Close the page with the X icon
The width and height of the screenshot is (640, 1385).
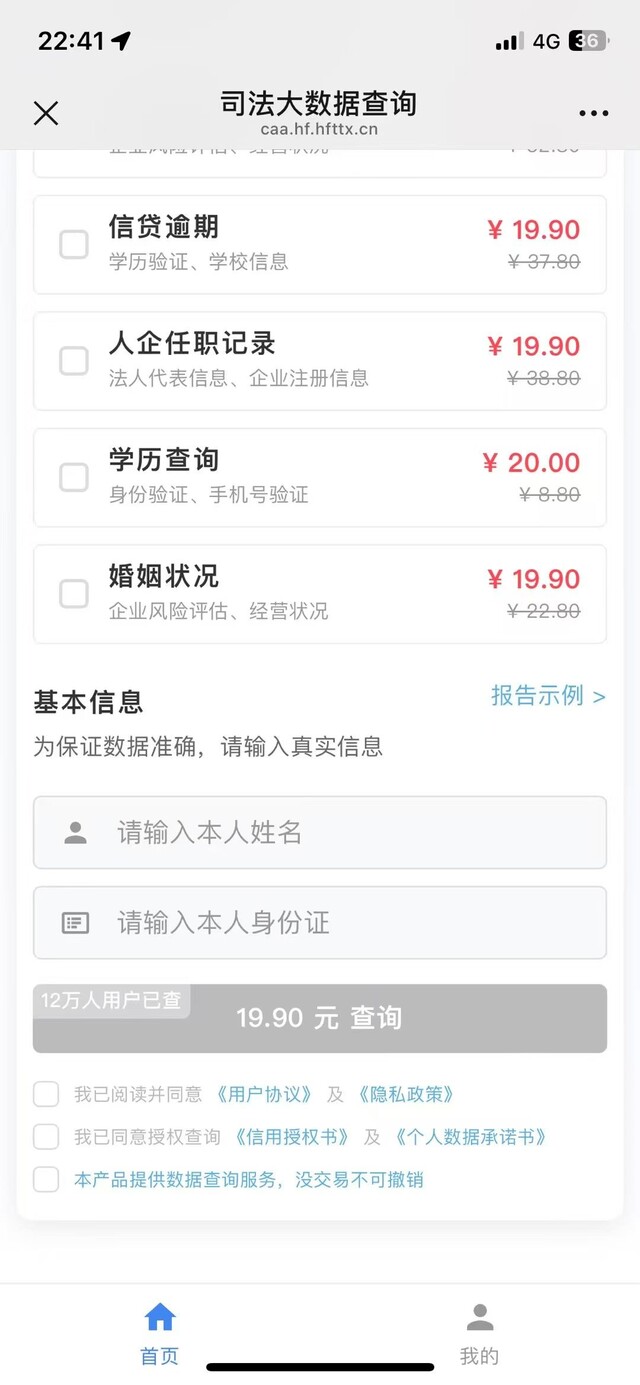pos(46,113)
